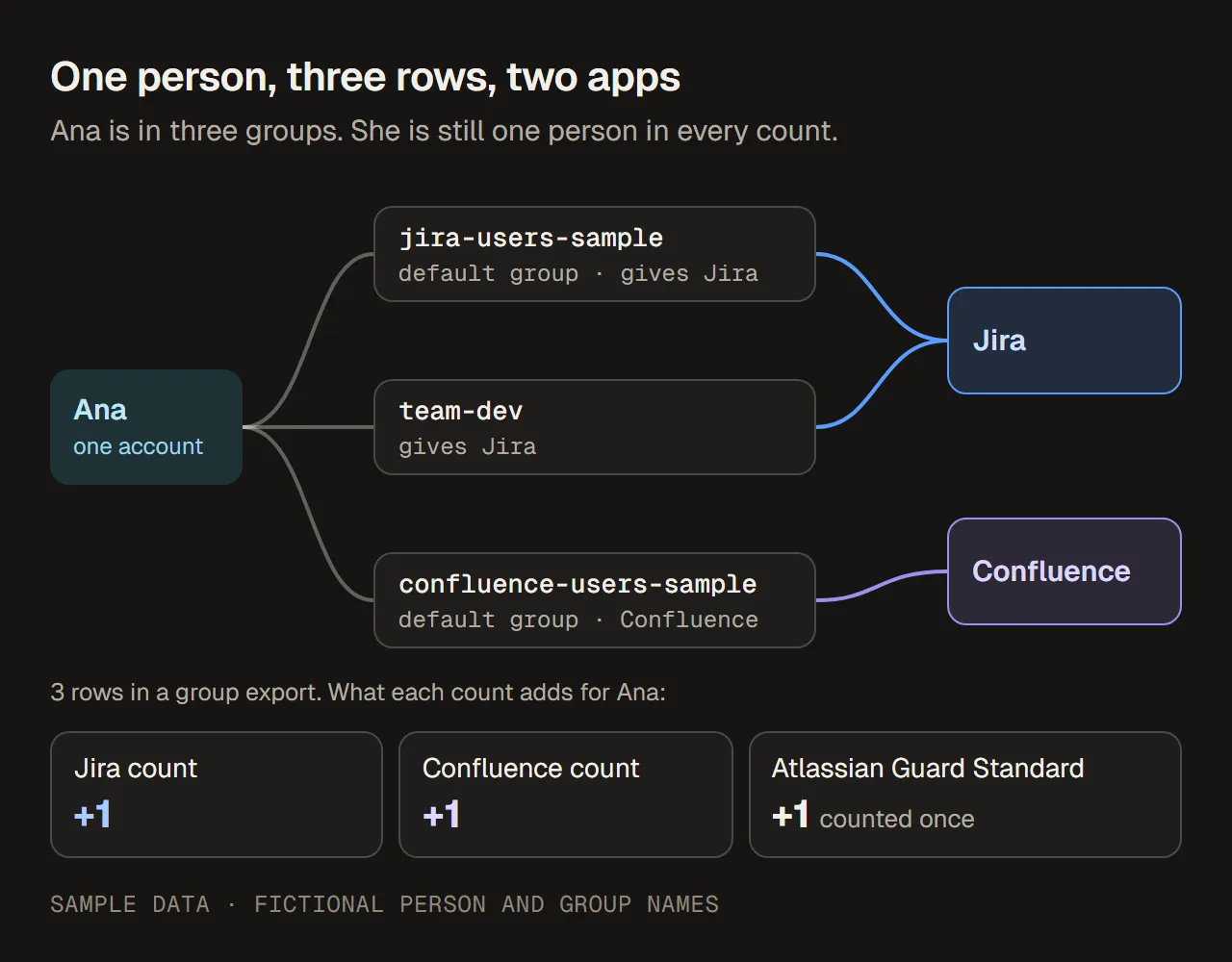Select the "Confluence count" card title

tap(530, 769)
